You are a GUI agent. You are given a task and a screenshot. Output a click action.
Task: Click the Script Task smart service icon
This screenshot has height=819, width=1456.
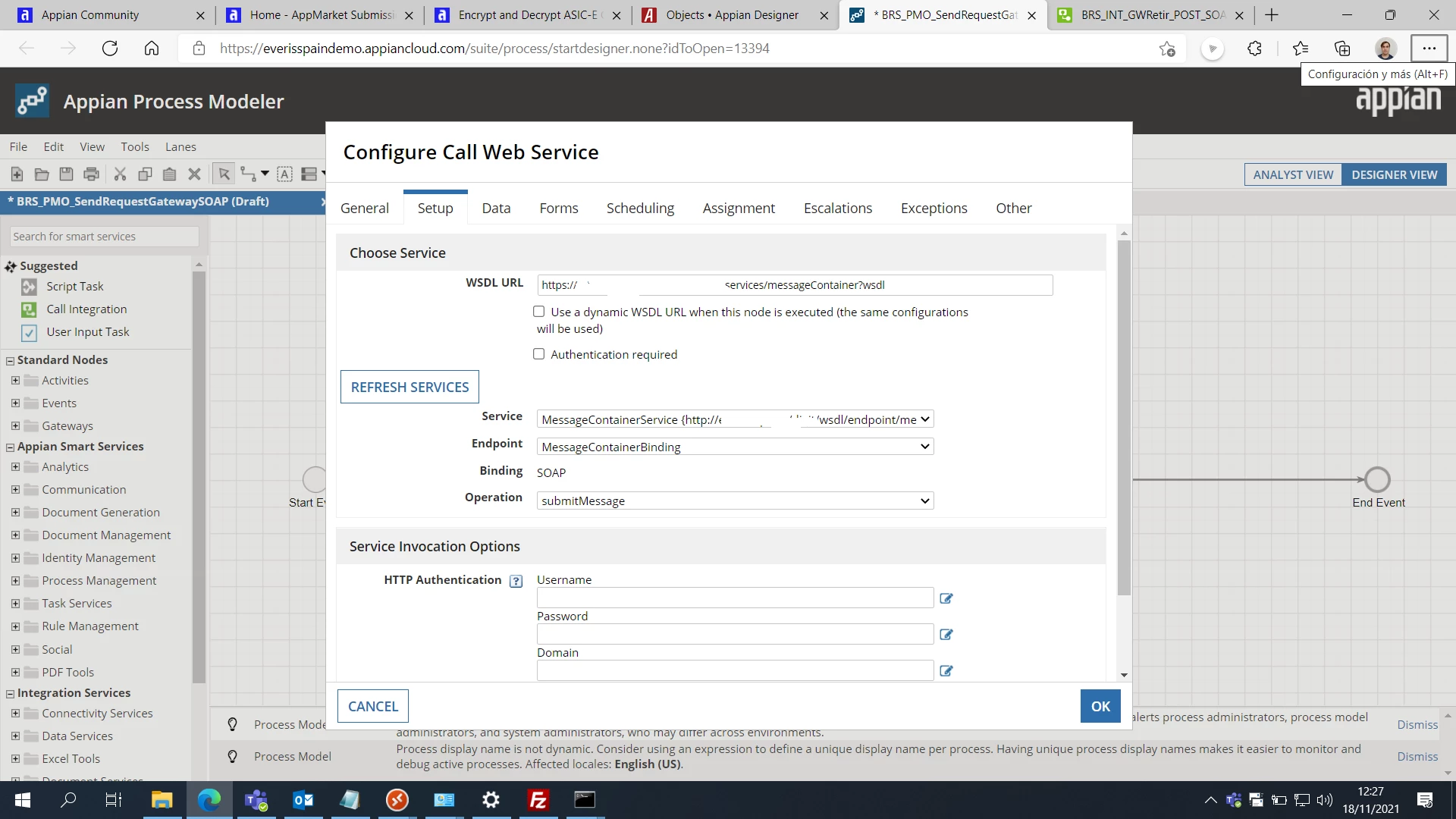(29, 287)
